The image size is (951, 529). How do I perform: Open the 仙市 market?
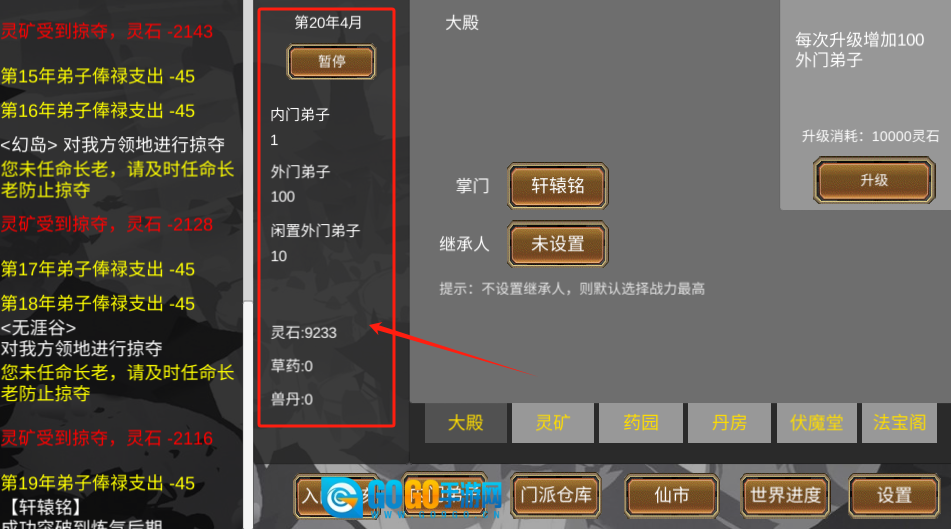point(671,496)
